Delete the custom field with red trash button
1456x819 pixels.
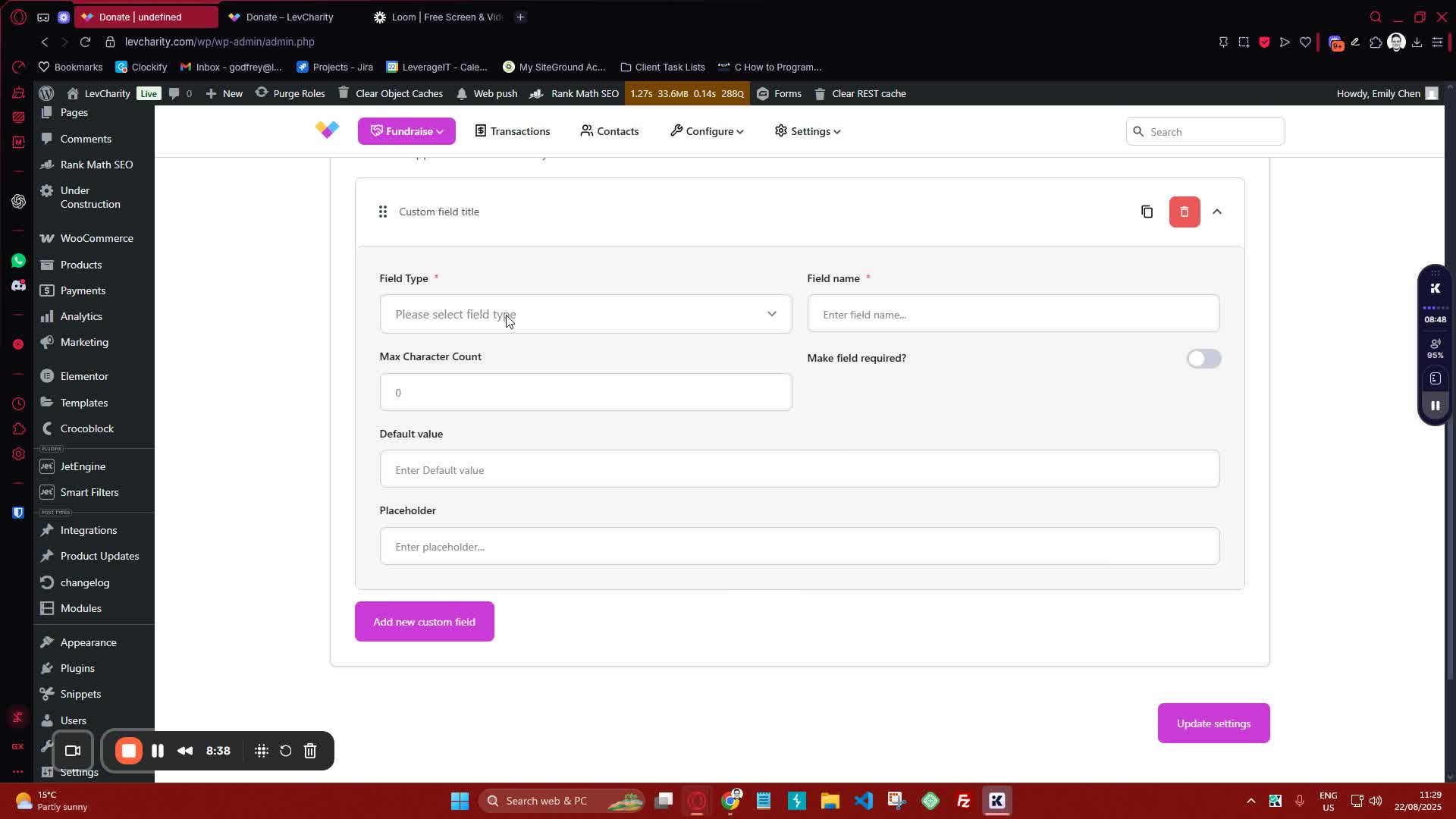(x=1184, y=212)
